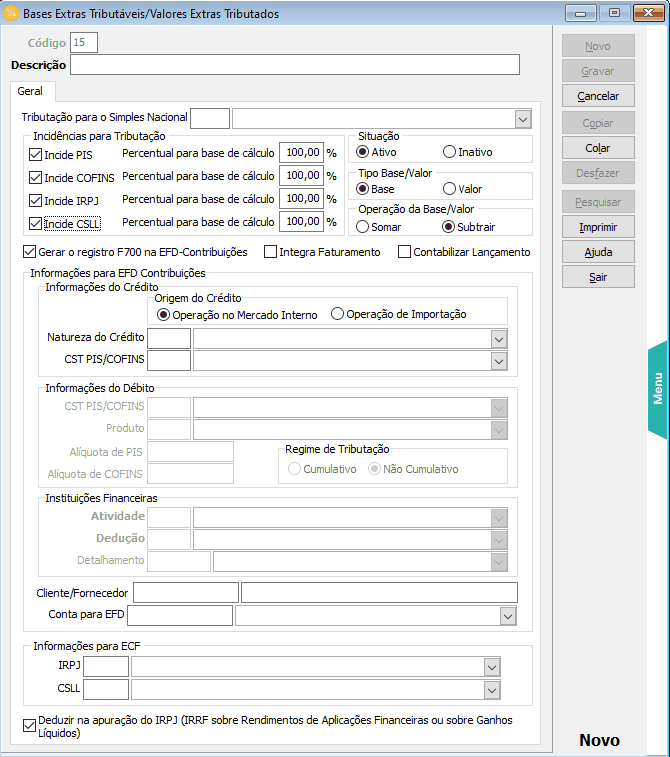This screenshot has width=670, height=757.
Task: Check Contabilizar Lançamento option
Action: (405, 252)
